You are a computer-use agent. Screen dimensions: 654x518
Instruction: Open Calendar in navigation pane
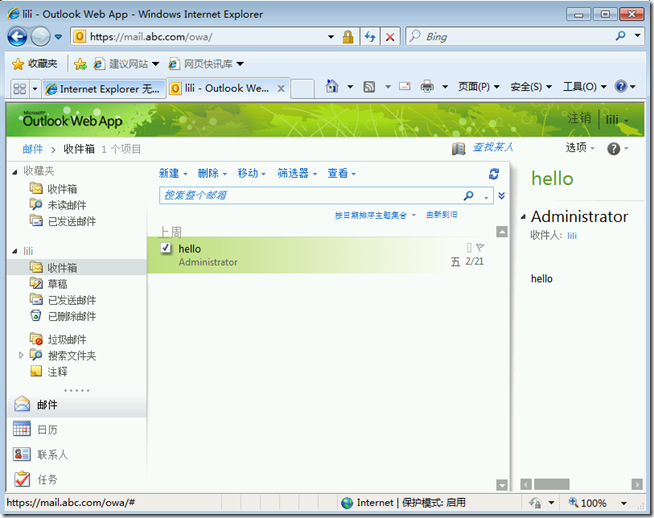(77, 430)
